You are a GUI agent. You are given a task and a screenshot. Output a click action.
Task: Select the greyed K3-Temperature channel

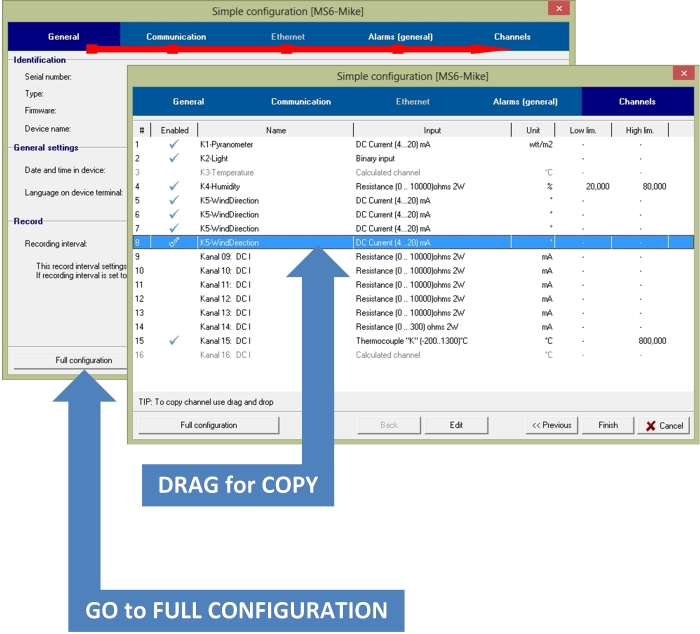click(227, 172)
